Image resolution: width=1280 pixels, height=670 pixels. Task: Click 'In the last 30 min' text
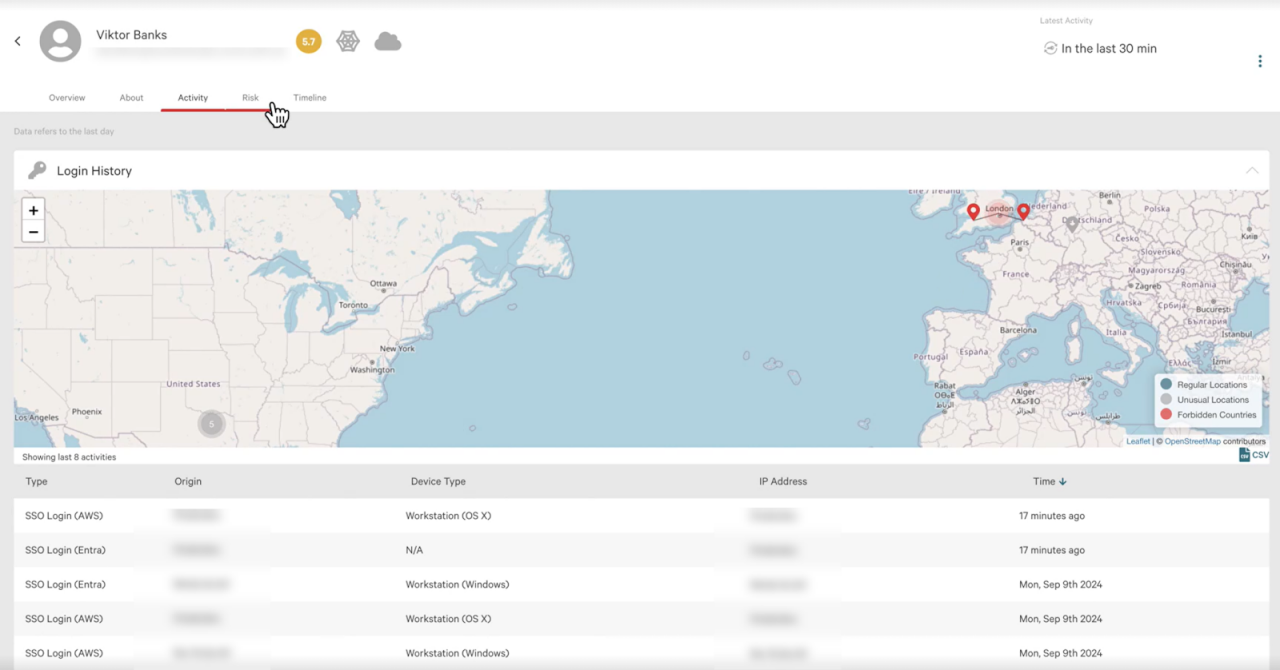[1109, 48]
